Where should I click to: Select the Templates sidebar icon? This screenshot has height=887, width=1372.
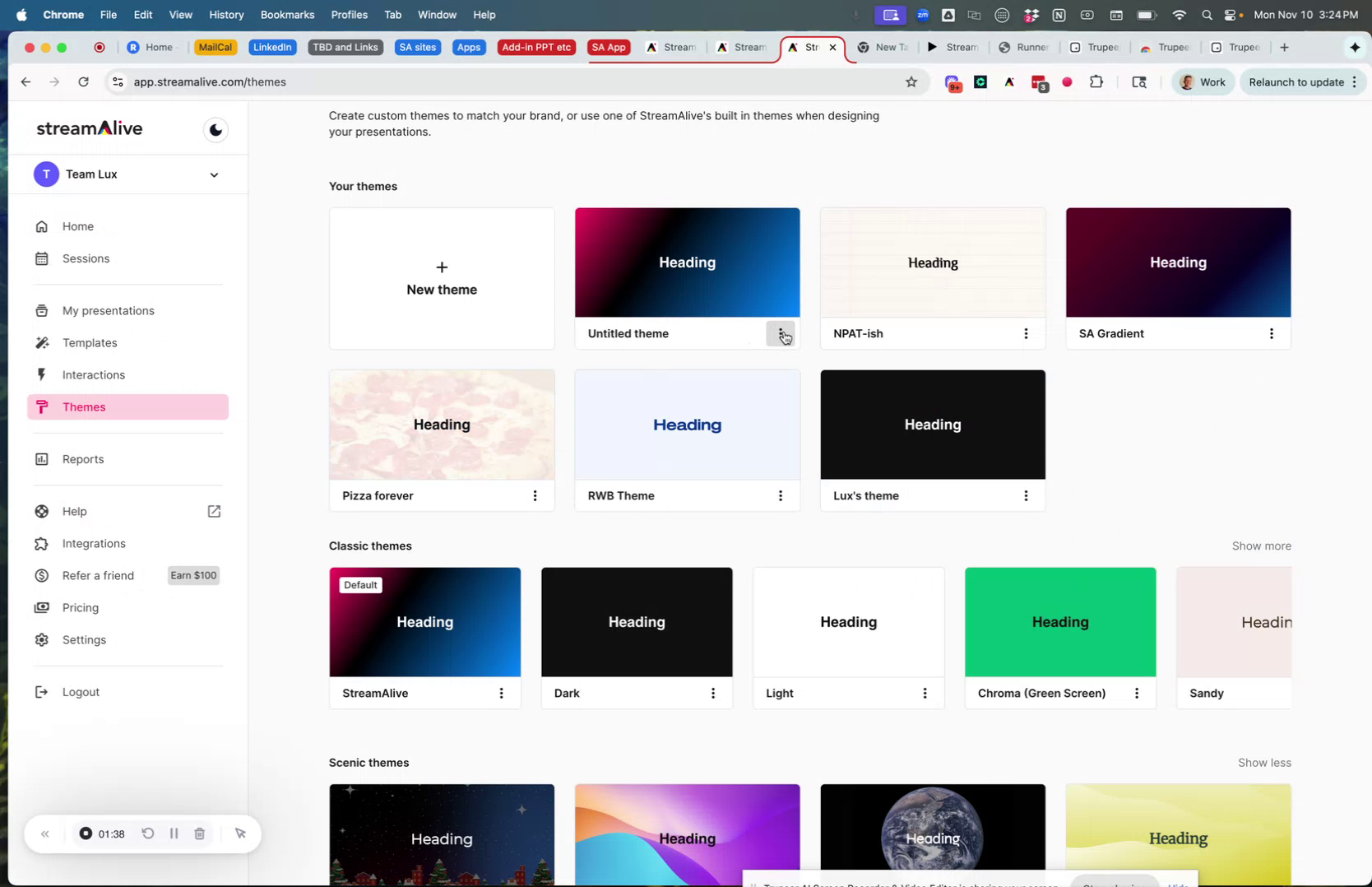[42, 343]
